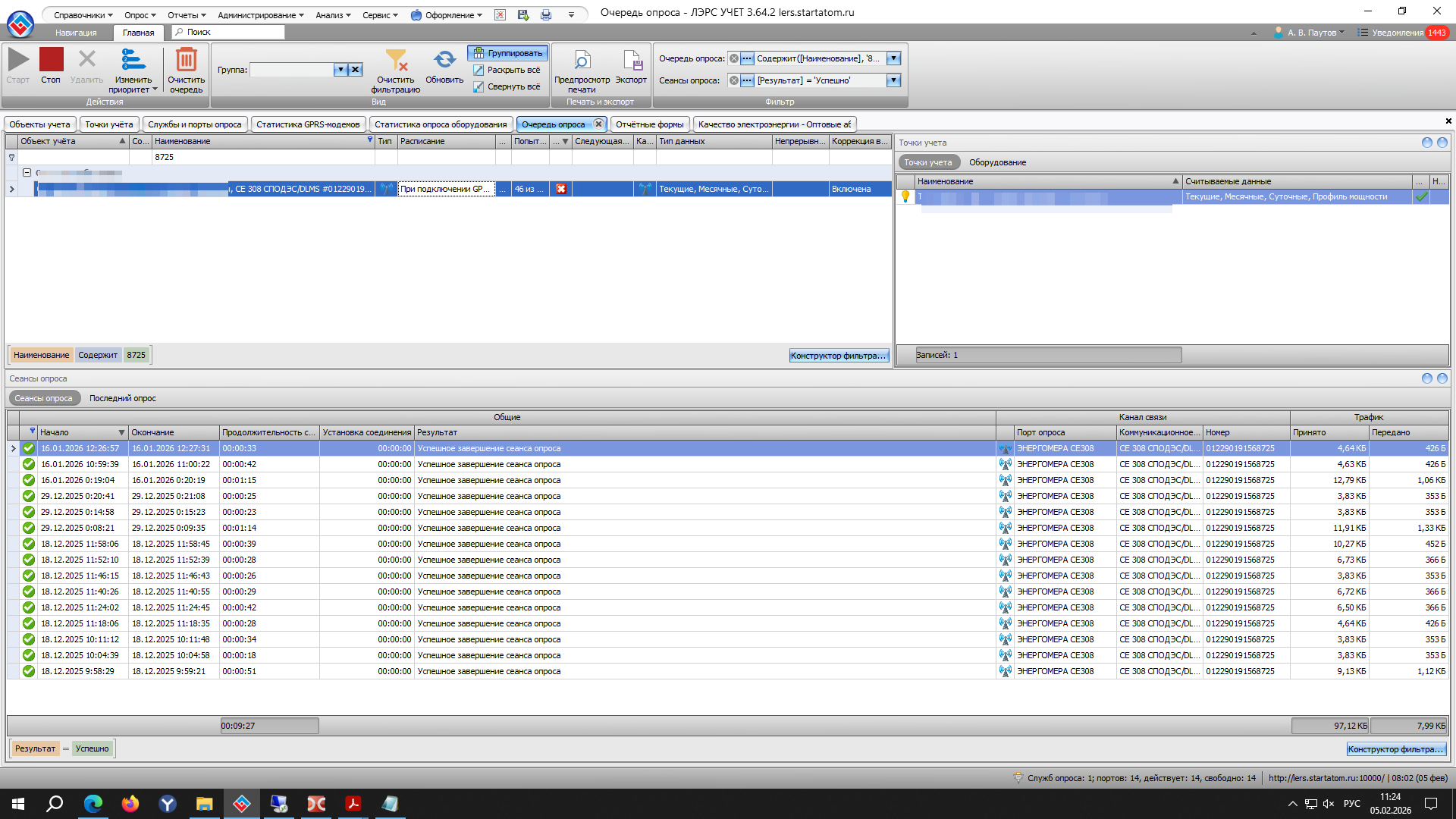
Task: Open Уведомления notifications link
Action: [1397, 33]
